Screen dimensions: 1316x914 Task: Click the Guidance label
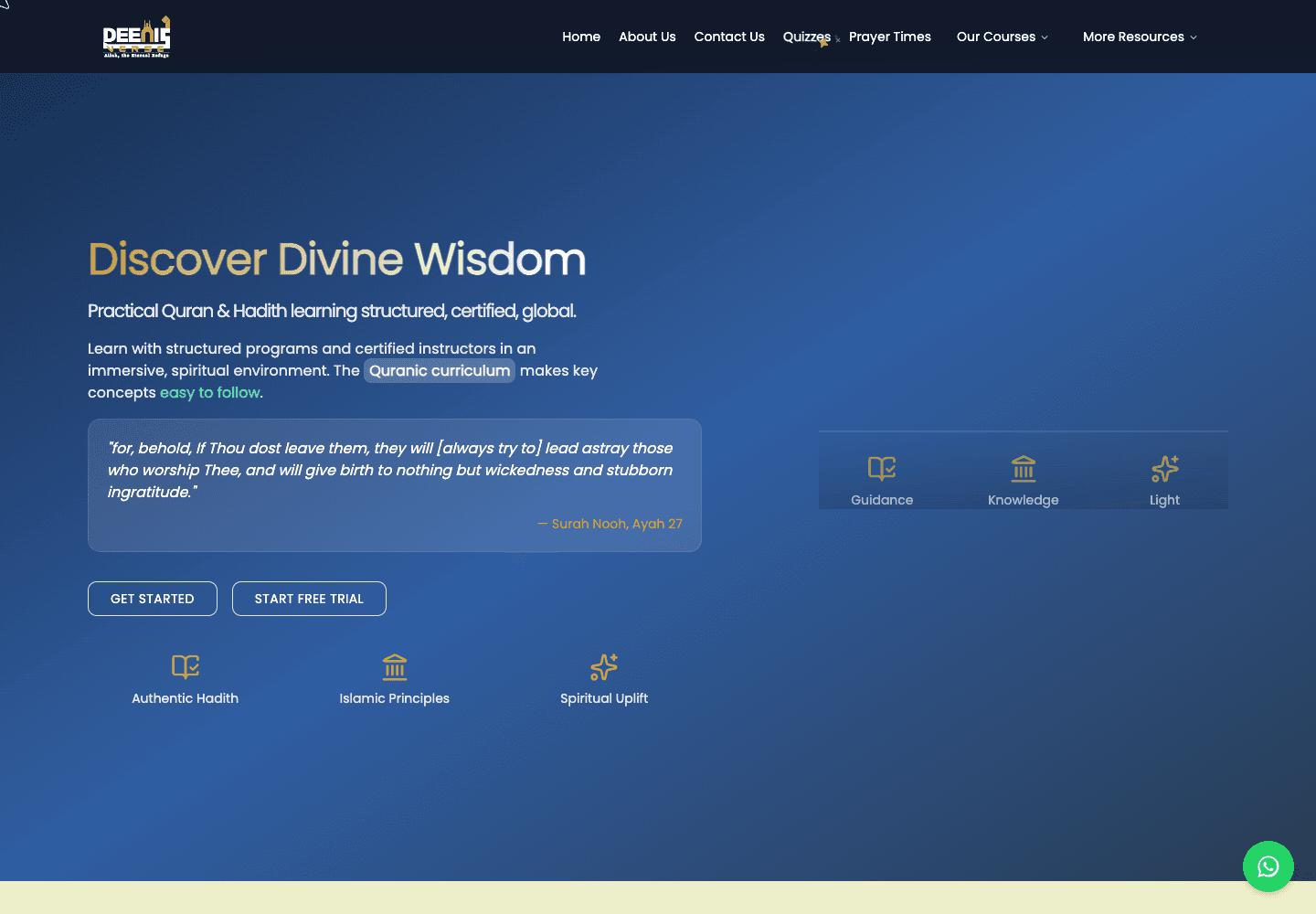click(x=882, y=500)
